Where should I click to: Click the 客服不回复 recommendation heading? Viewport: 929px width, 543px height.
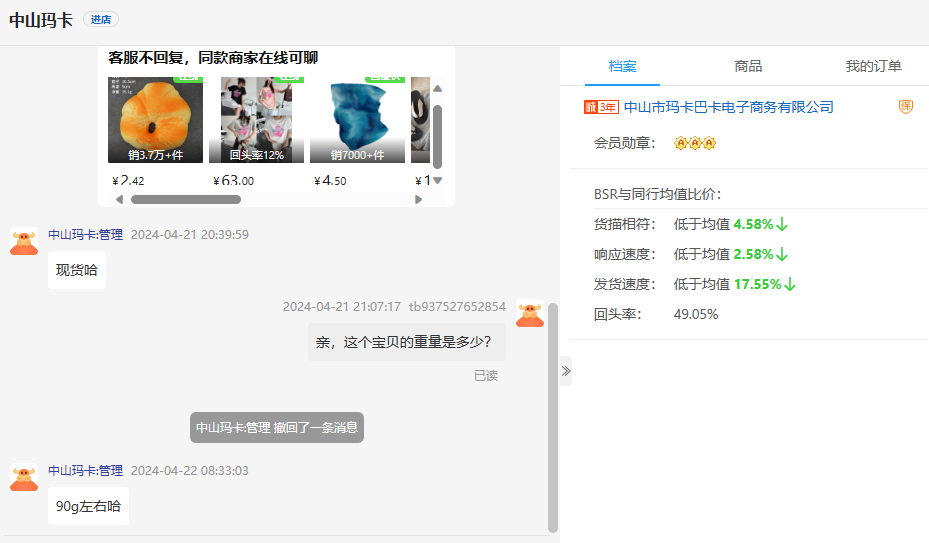(x=213, y=58)
